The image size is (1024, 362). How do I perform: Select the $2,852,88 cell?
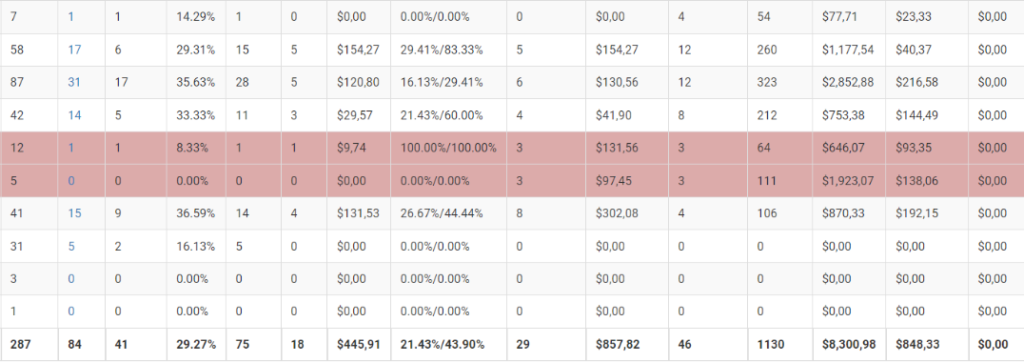pos(849,82)
